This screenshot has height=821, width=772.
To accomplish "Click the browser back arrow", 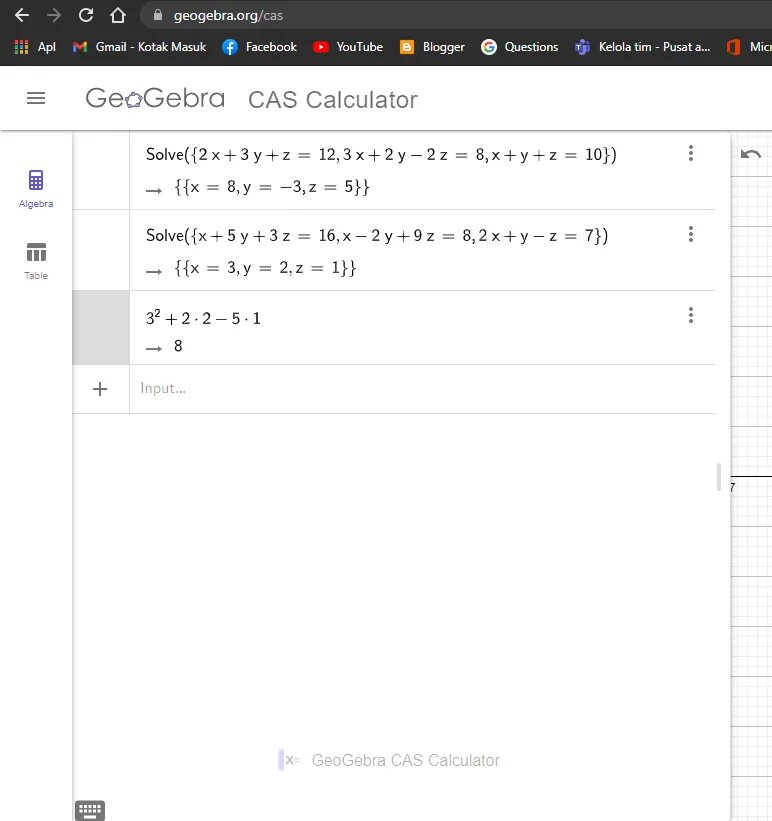I will (x=22, y=15).
